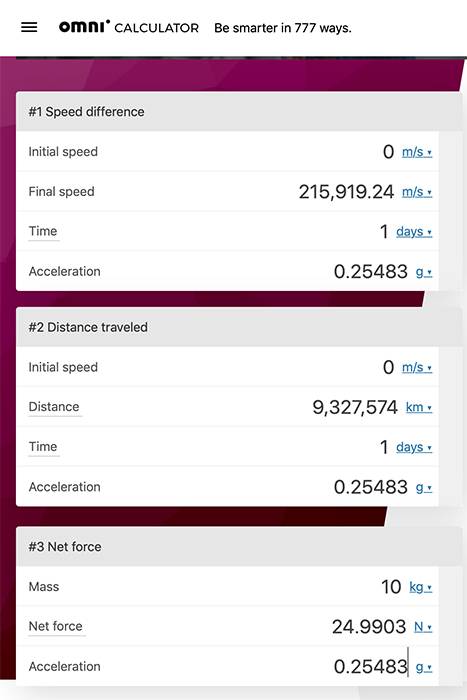
Task: Edit the Mass value 10
Action: click(391, 587)
